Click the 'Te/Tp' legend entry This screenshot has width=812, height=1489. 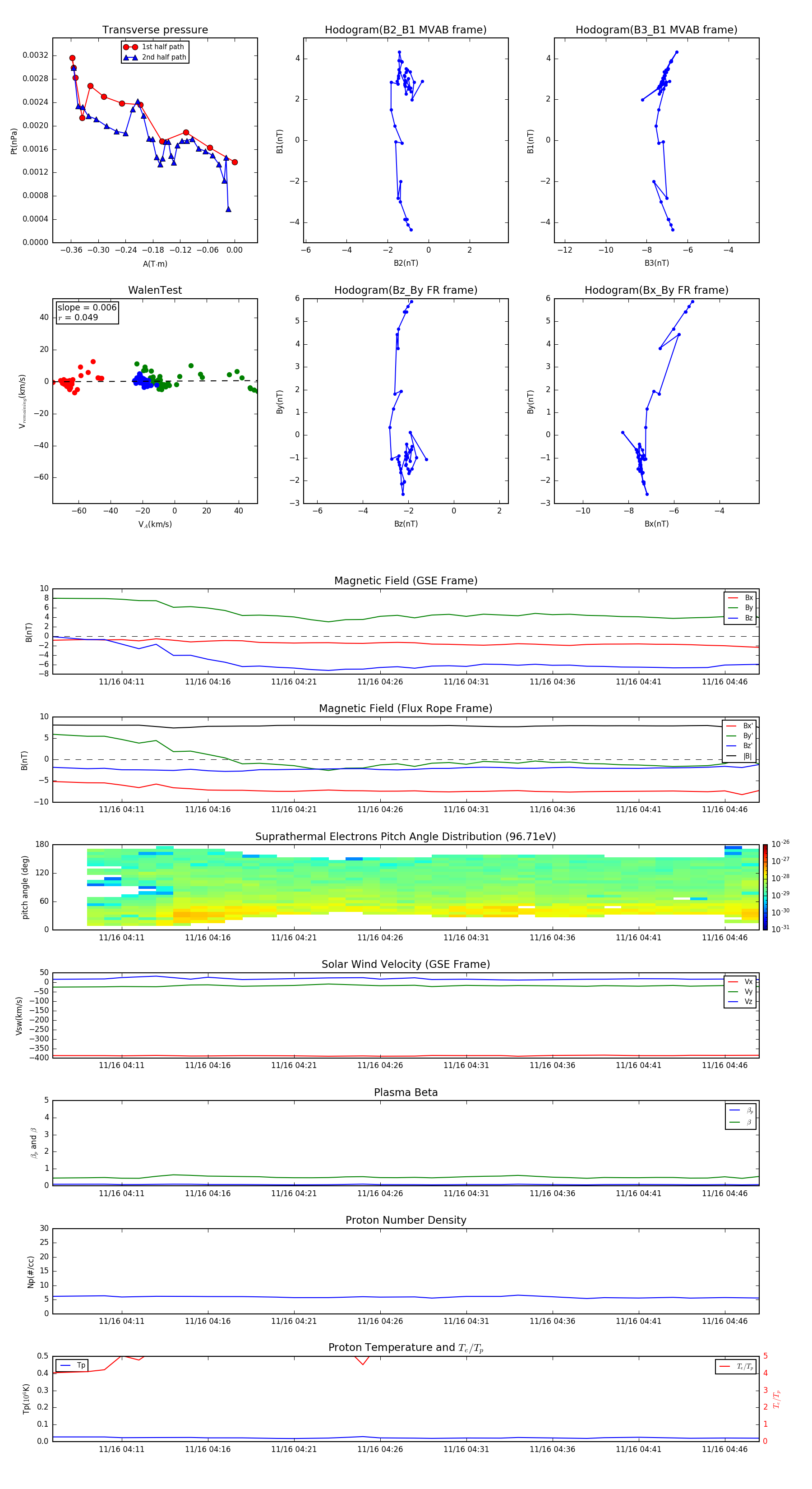pyautogui.click(x=736, y=1366)
